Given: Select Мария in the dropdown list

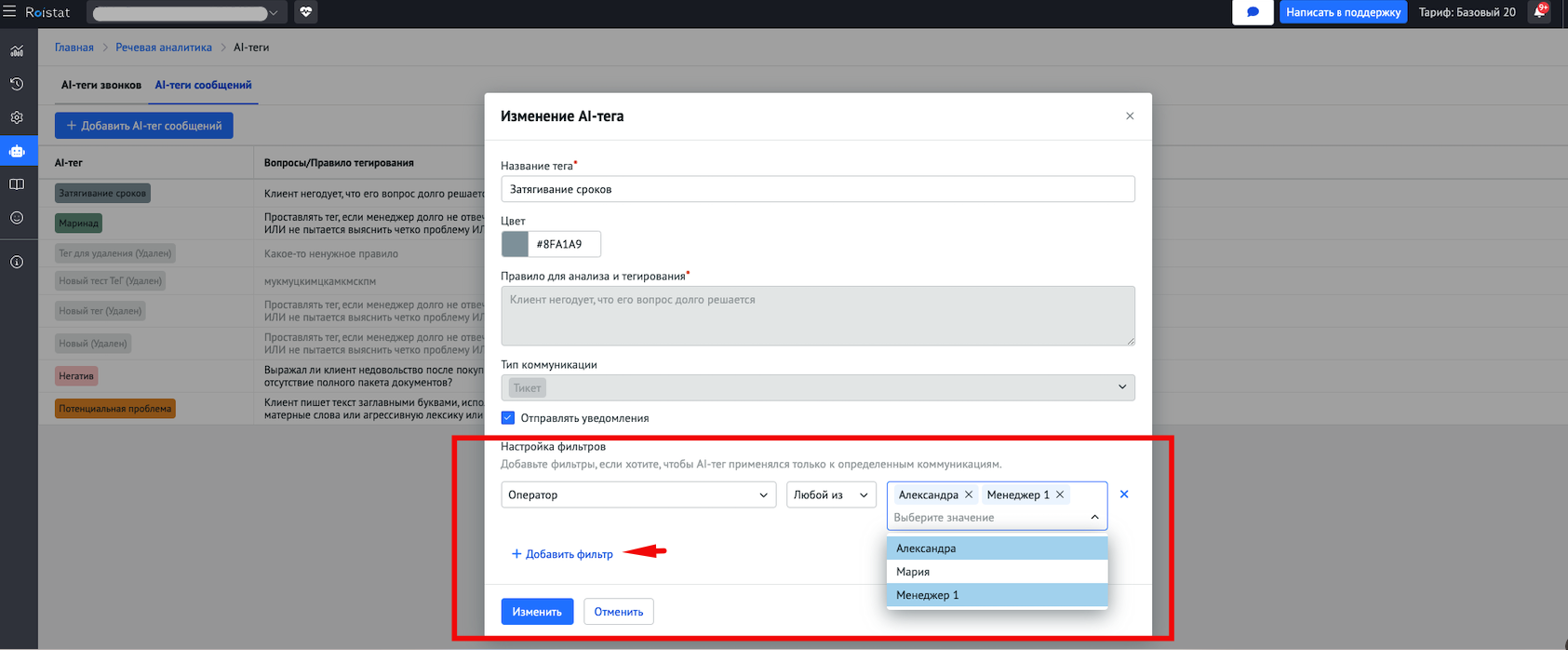Looking at the screenshot, I should (997, 572).
